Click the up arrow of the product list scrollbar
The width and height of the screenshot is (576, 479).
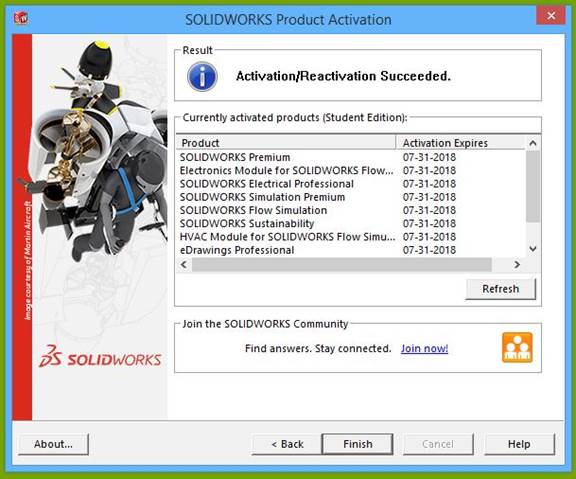point(533,143)
